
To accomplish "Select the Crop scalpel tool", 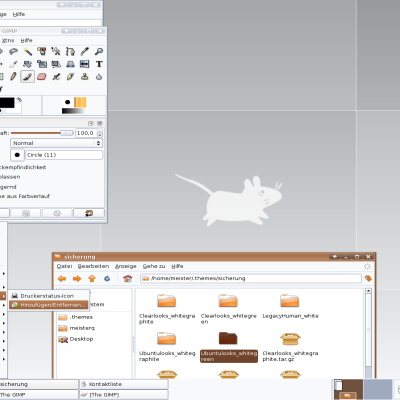I will coord(13,64).
